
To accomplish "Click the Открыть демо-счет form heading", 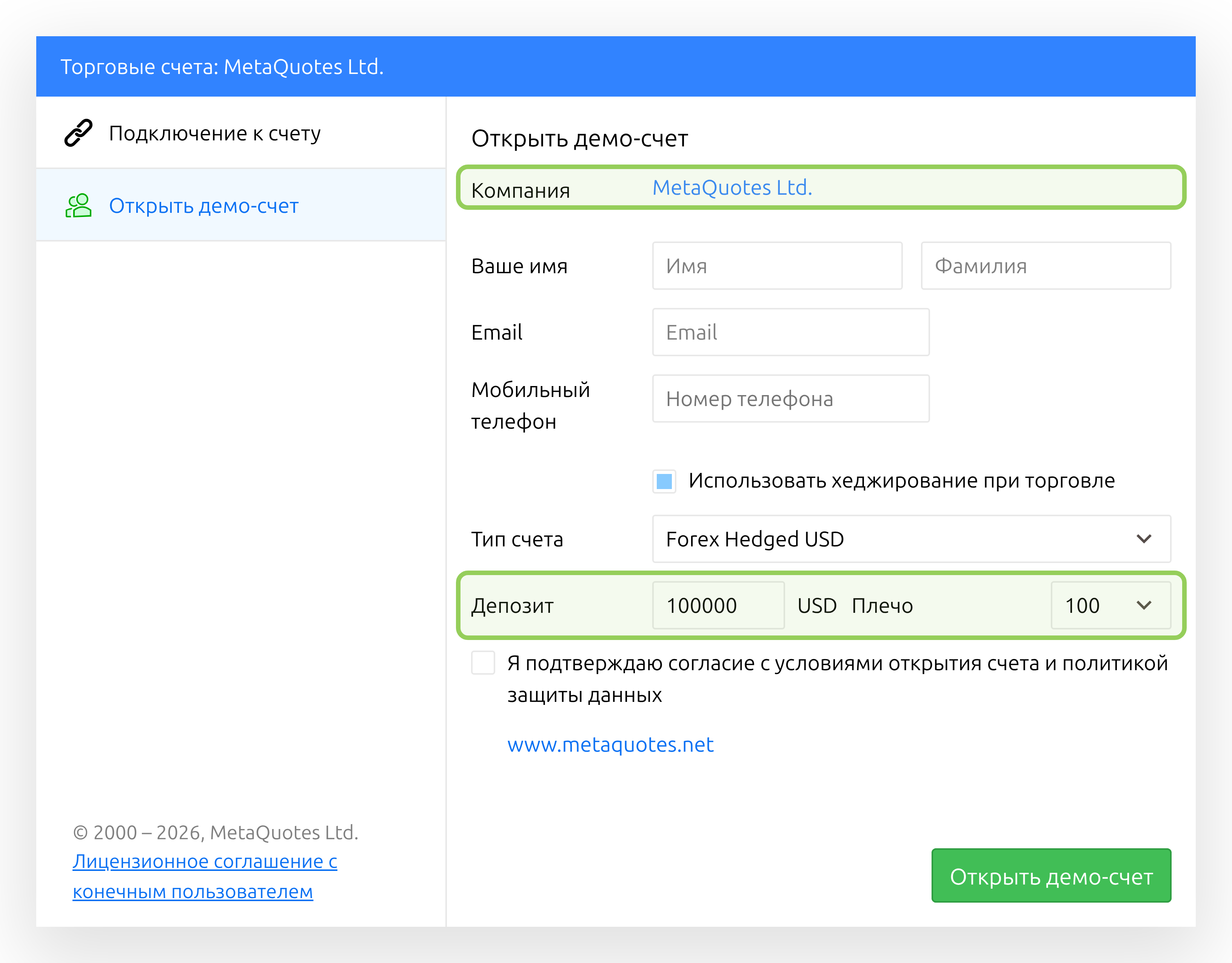I will click(x=580, y=138).
